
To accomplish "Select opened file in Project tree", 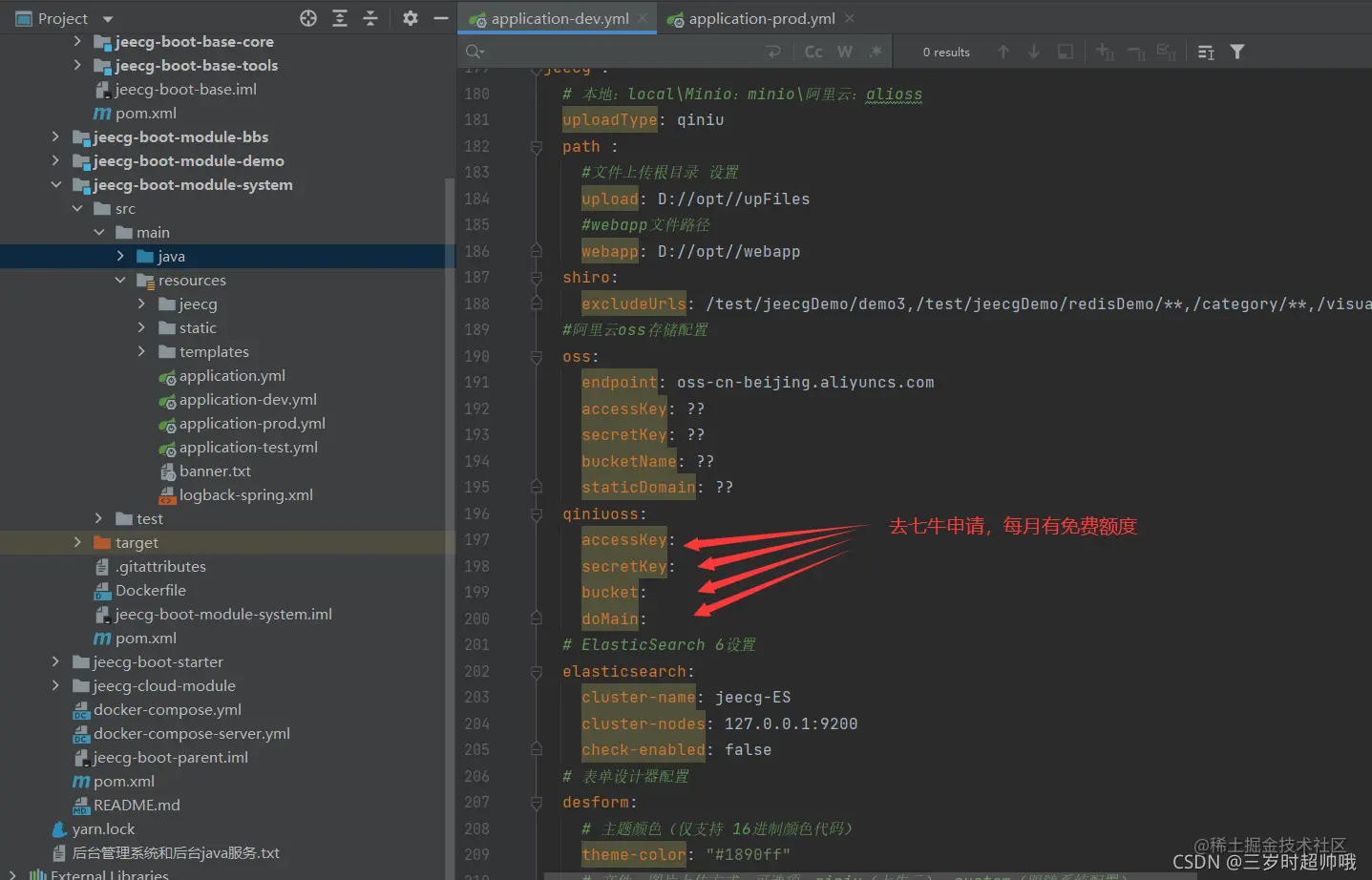I will point(307,18).
